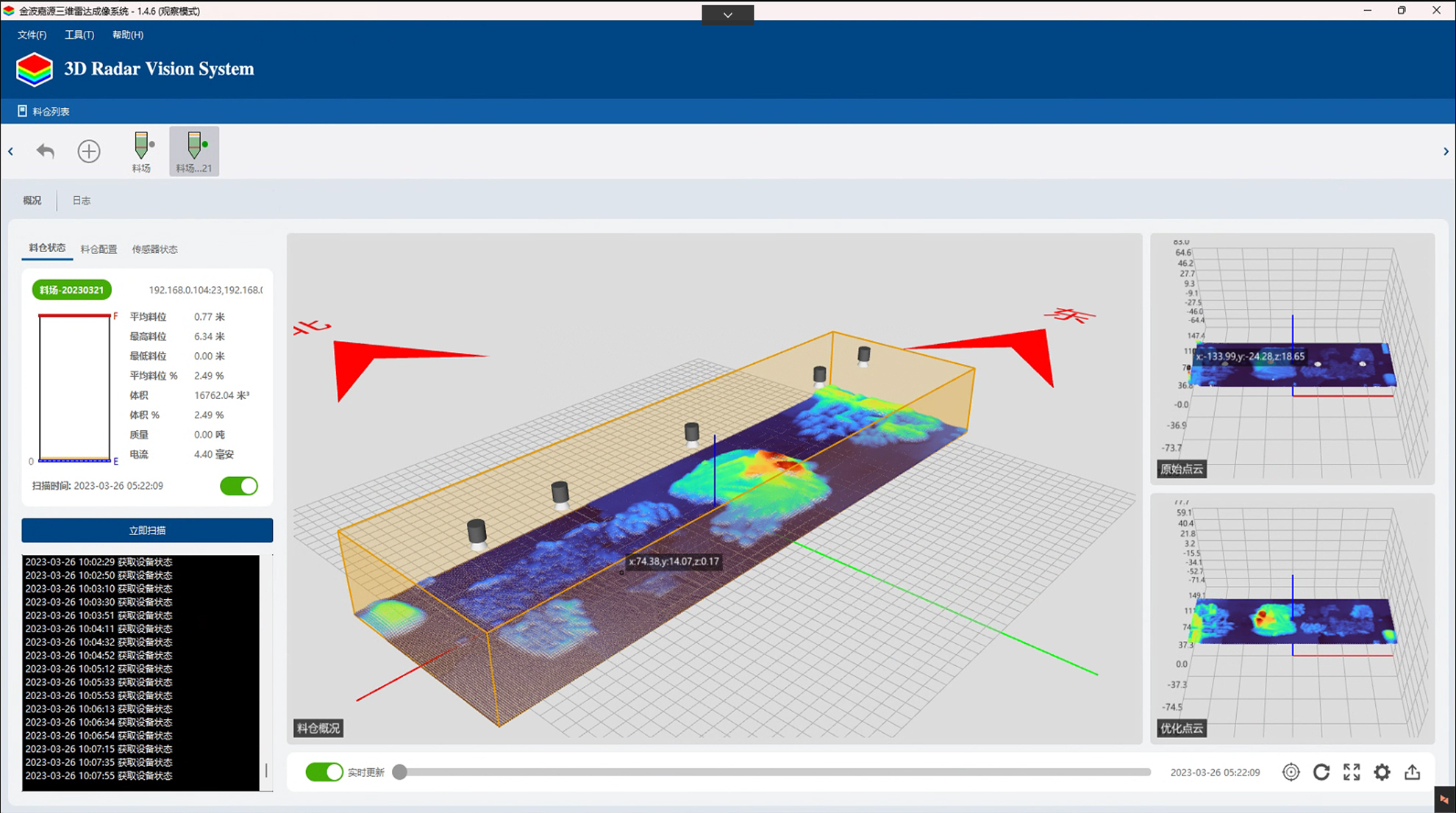The height and width of the screenshot is (813, 1456).
Task: Click the export share icon
Action: pos(1412,772)
